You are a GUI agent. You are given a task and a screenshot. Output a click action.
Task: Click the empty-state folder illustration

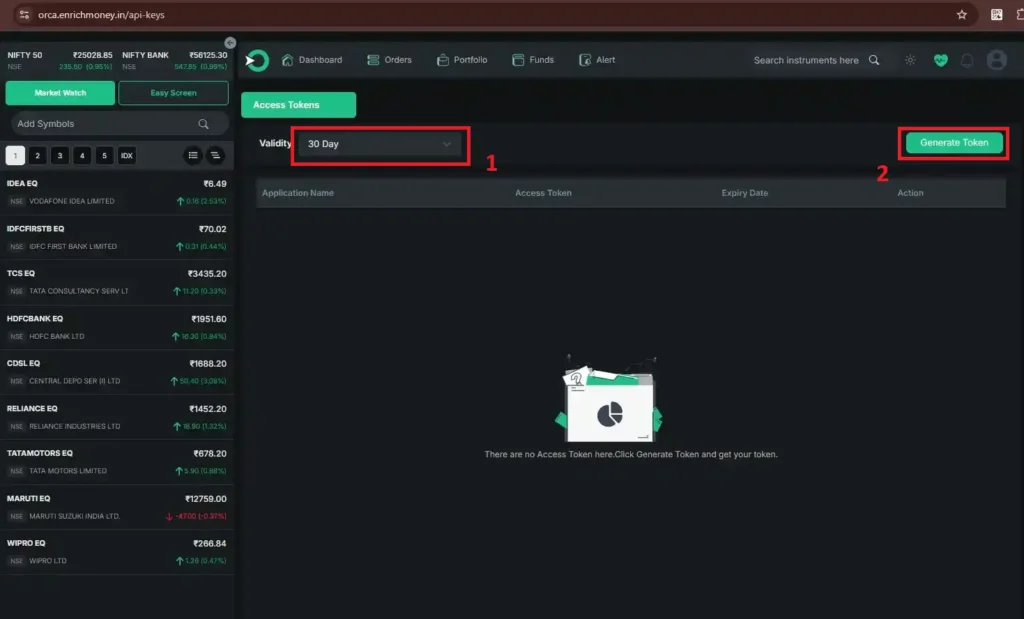pyautogui.click(x=609, y=399)
